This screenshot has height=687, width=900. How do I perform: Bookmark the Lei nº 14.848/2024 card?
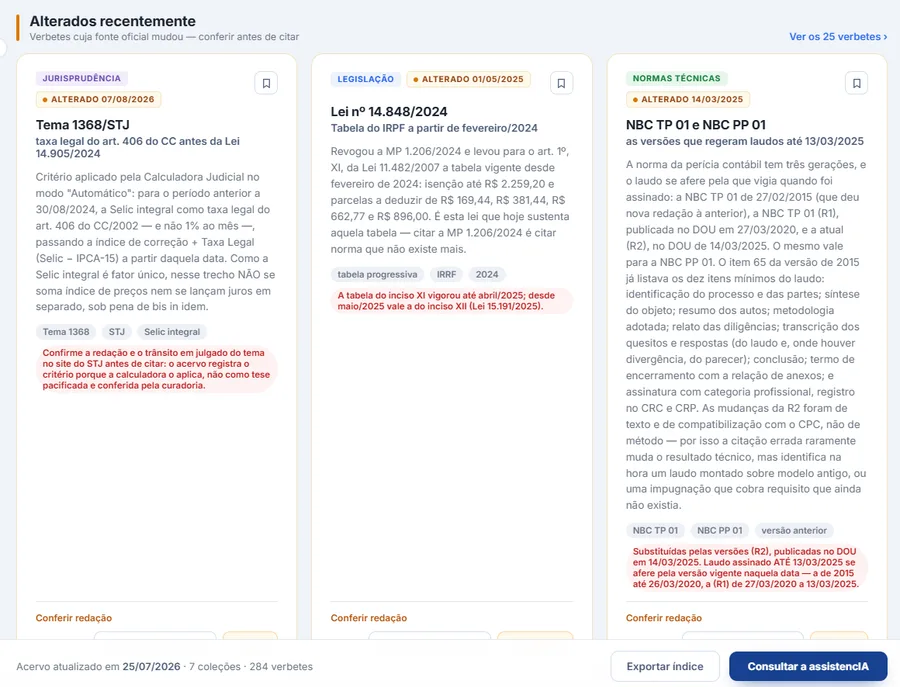[x=561, y=83]
